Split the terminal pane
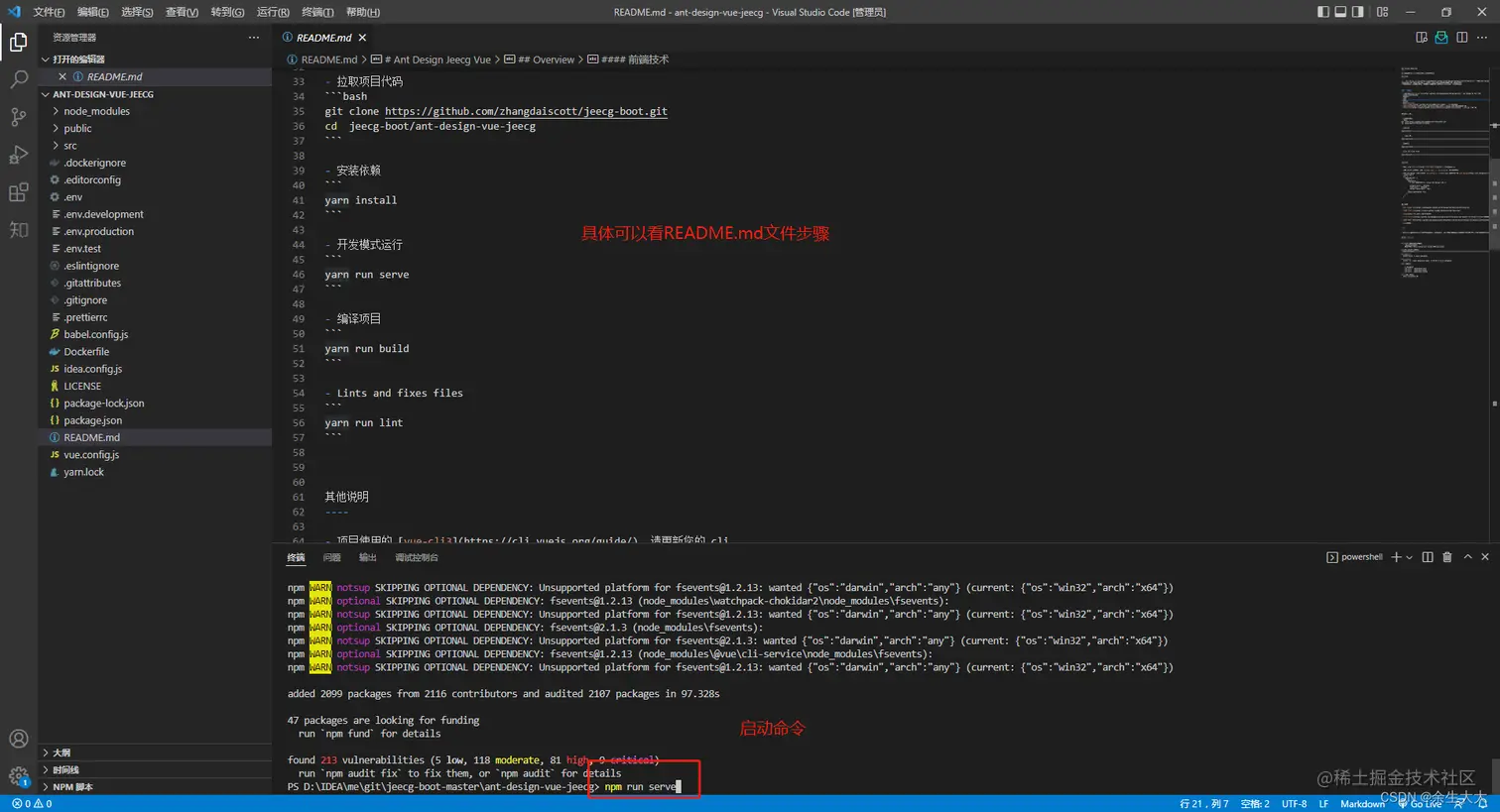The height and width of the screenshot is (812, 1500). tap(1428, 557)
